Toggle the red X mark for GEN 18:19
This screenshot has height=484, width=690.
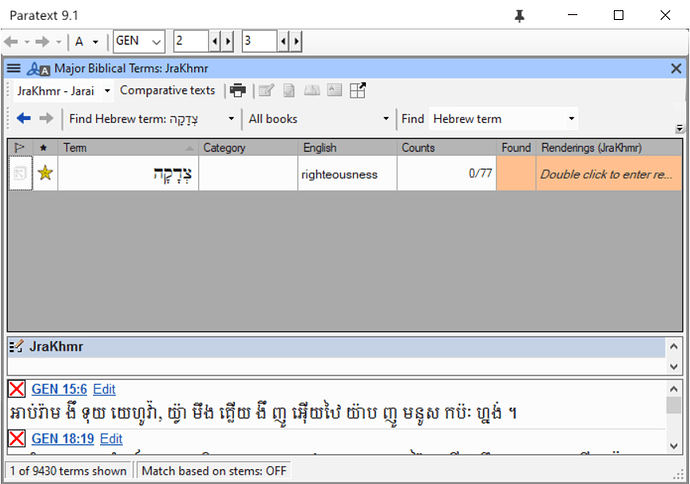point(17,438)
